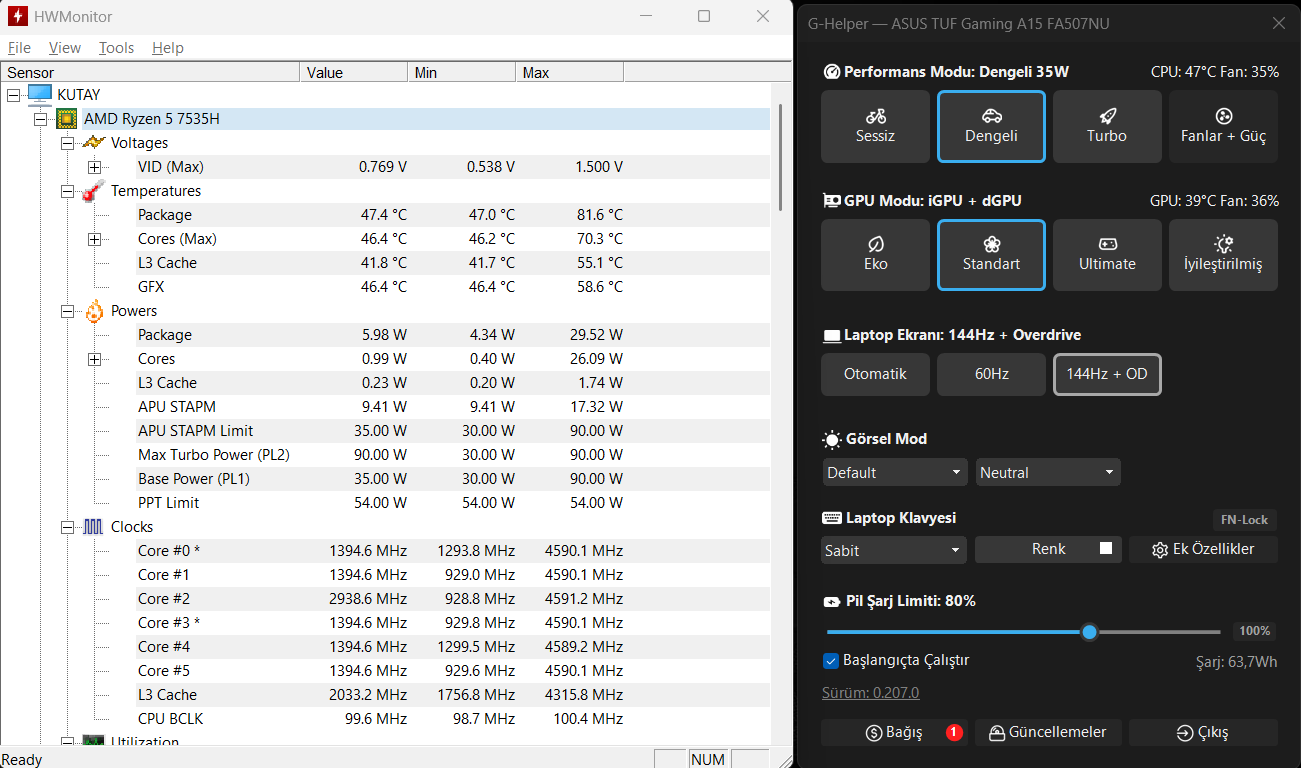
Task: Click the KUTAY computer icon
Action: point(39,94)
